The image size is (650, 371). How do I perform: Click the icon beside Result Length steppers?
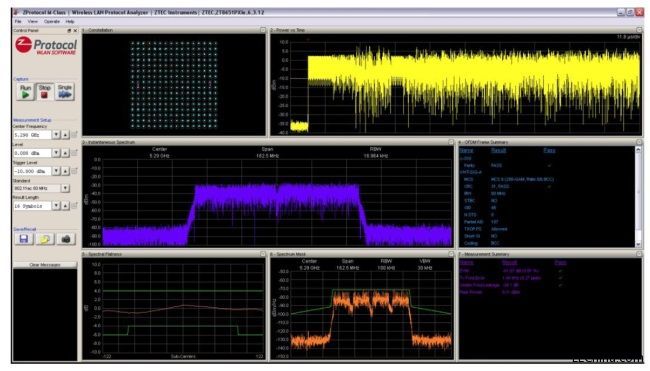point(75,206)
